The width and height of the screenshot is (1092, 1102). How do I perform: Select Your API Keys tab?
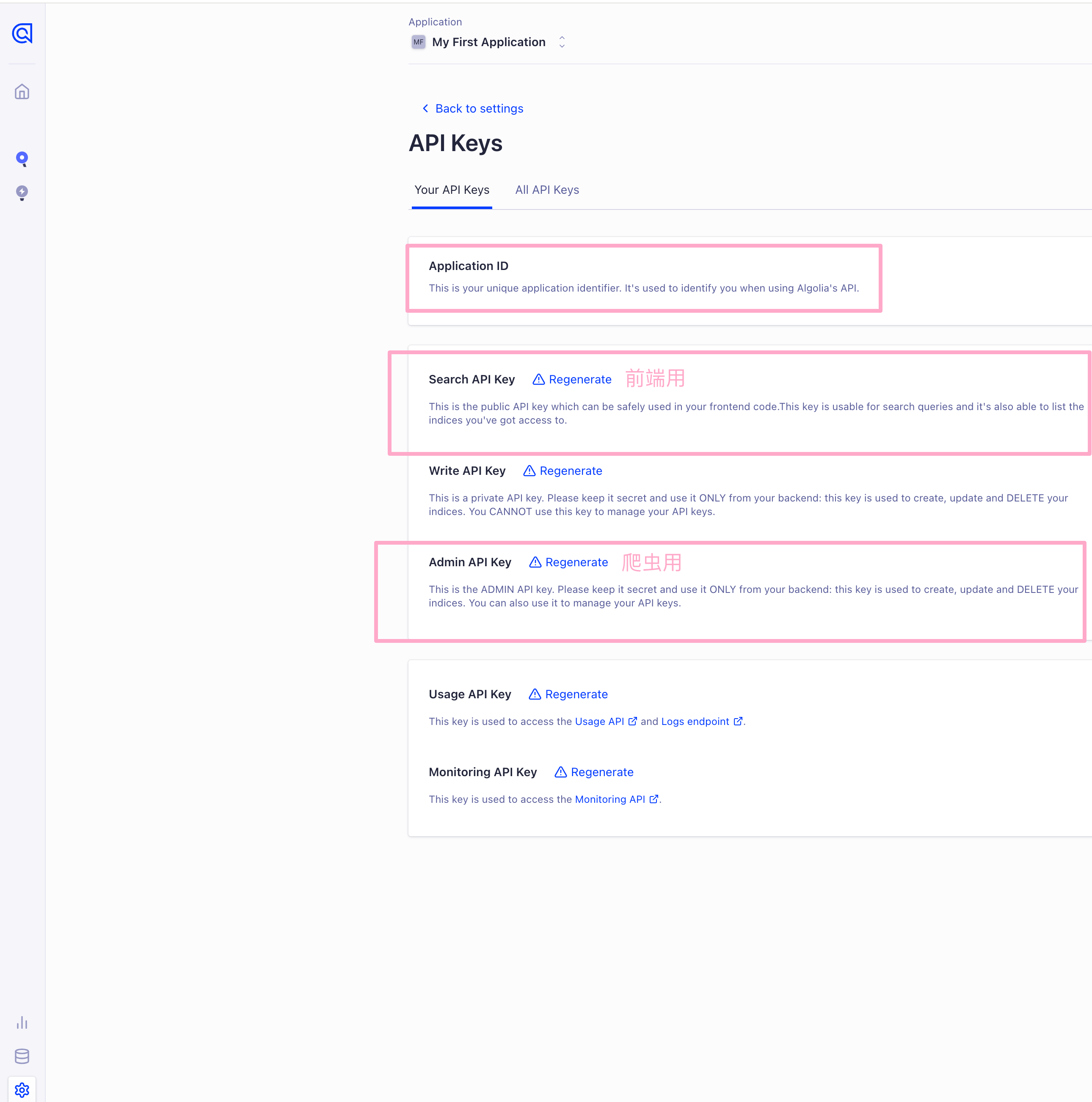pyautogui.click(x=451, y=190)
